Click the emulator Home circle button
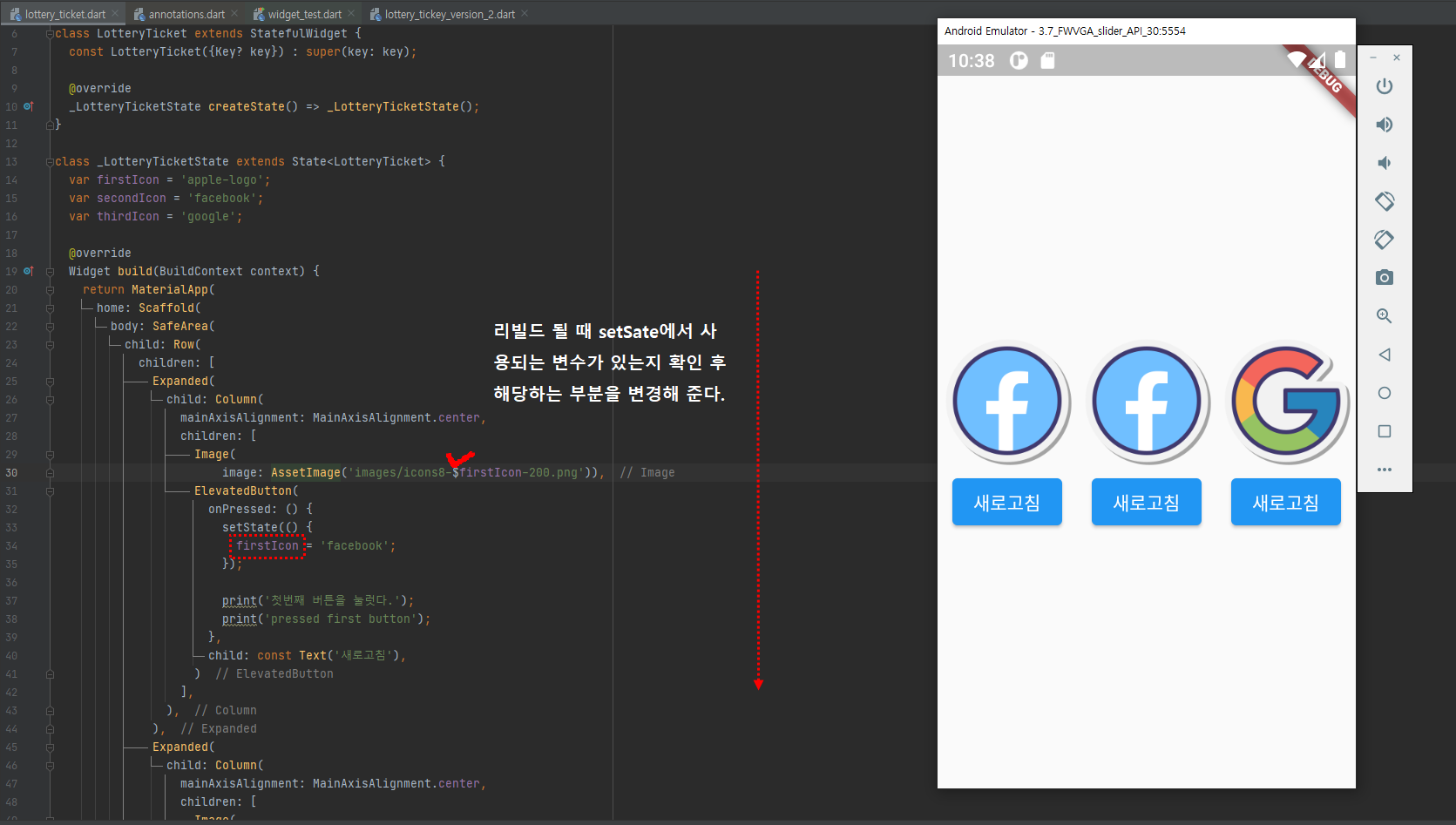 click(1385, 393)
